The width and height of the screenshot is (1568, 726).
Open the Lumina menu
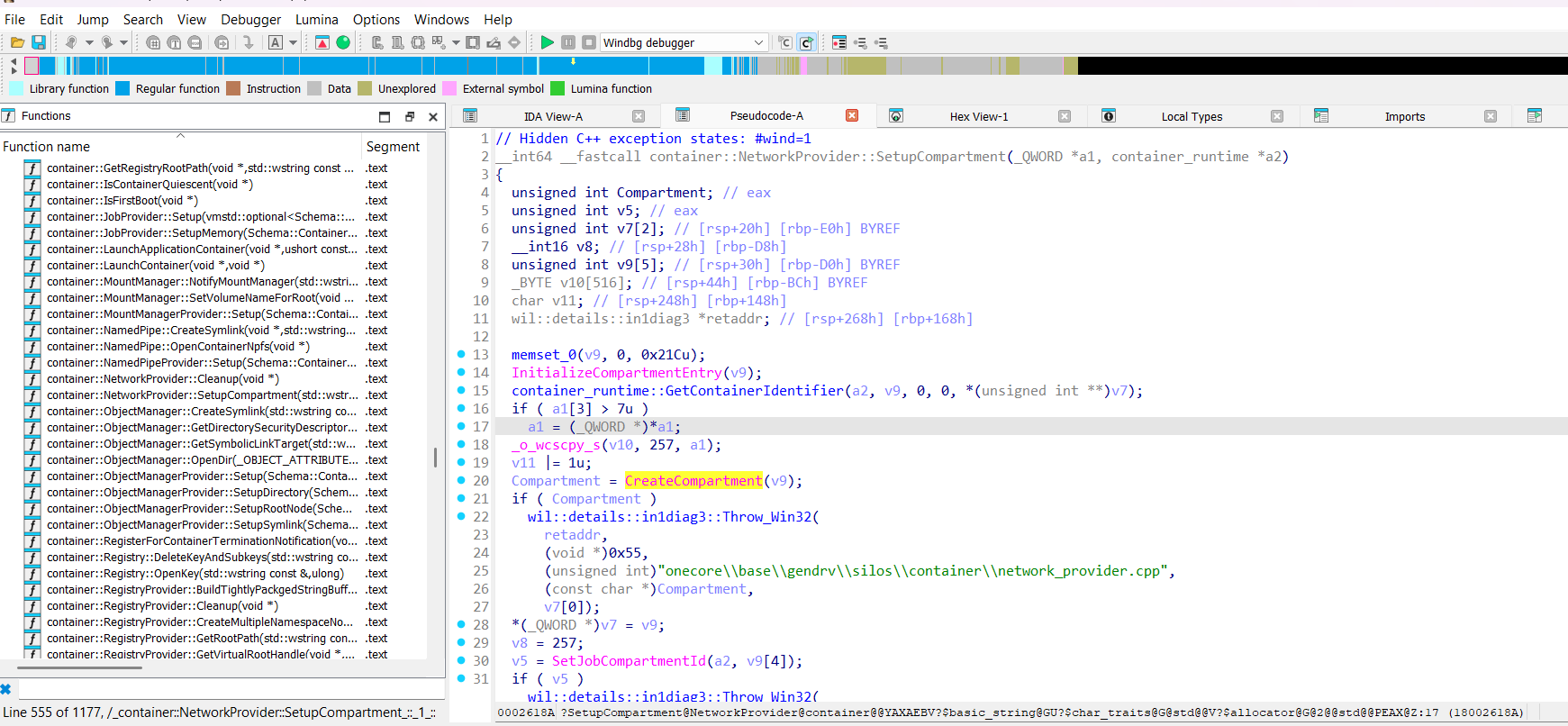(x=316, y=19)
